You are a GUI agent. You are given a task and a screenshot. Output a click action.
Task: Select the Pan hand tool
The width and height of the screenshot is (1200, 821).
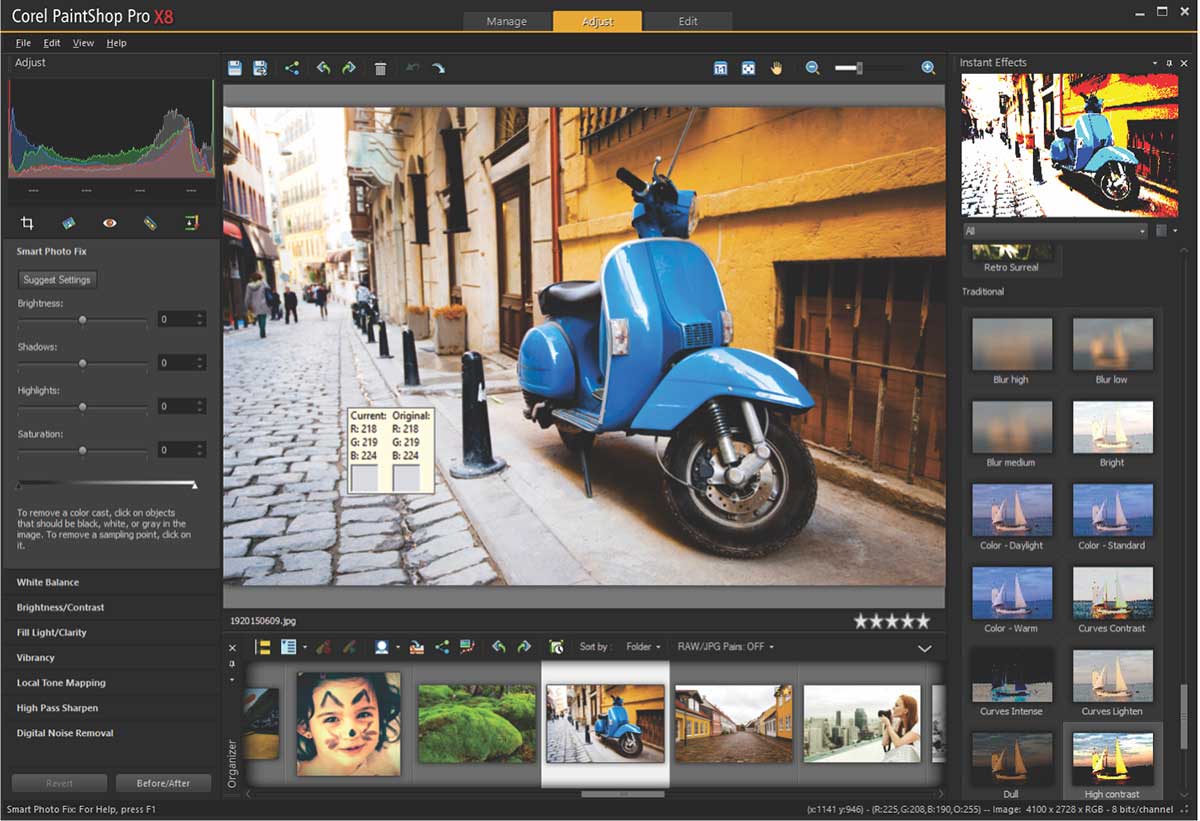pyautogui.click(x=776, y=68)
